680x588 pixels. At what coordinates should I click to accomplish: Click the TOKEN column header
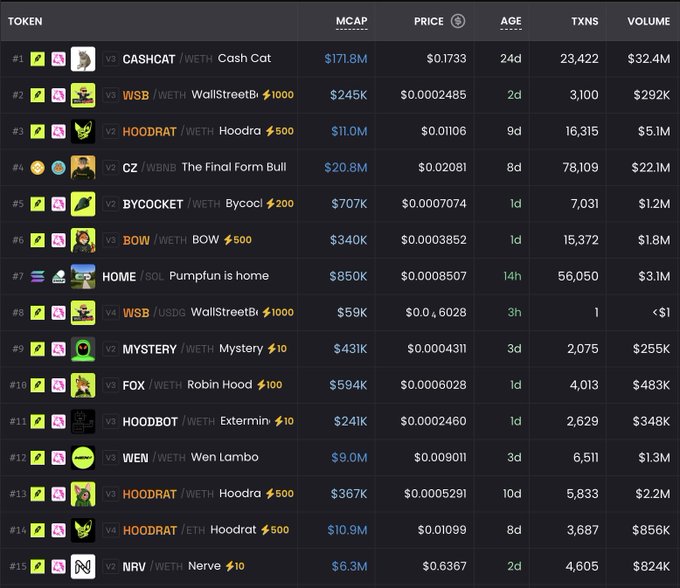25,21
